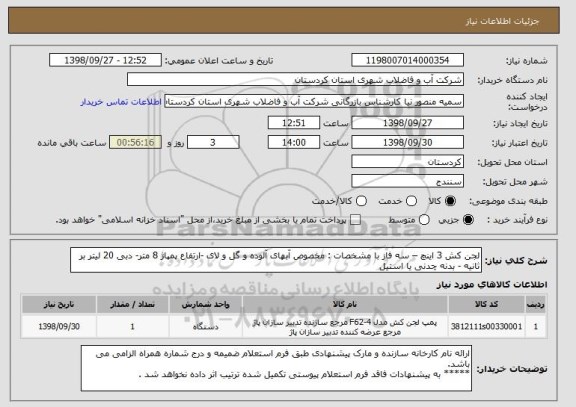Open the اطلاعات تماس خریدار link

click(x=121, y=102)
